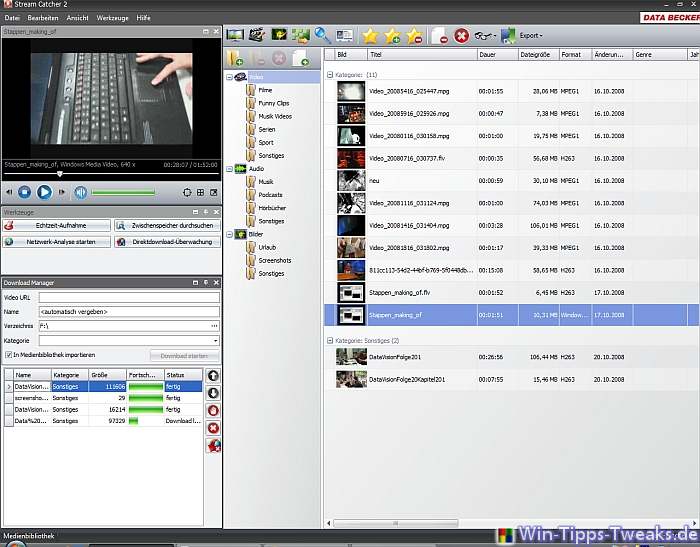Open the Bearbeiten menu
The image size is (700, 547).
[43, 18]
